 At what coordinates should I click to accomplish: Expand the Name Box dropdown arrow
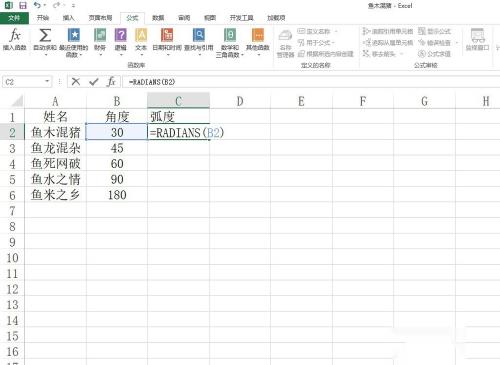[47, 82]
